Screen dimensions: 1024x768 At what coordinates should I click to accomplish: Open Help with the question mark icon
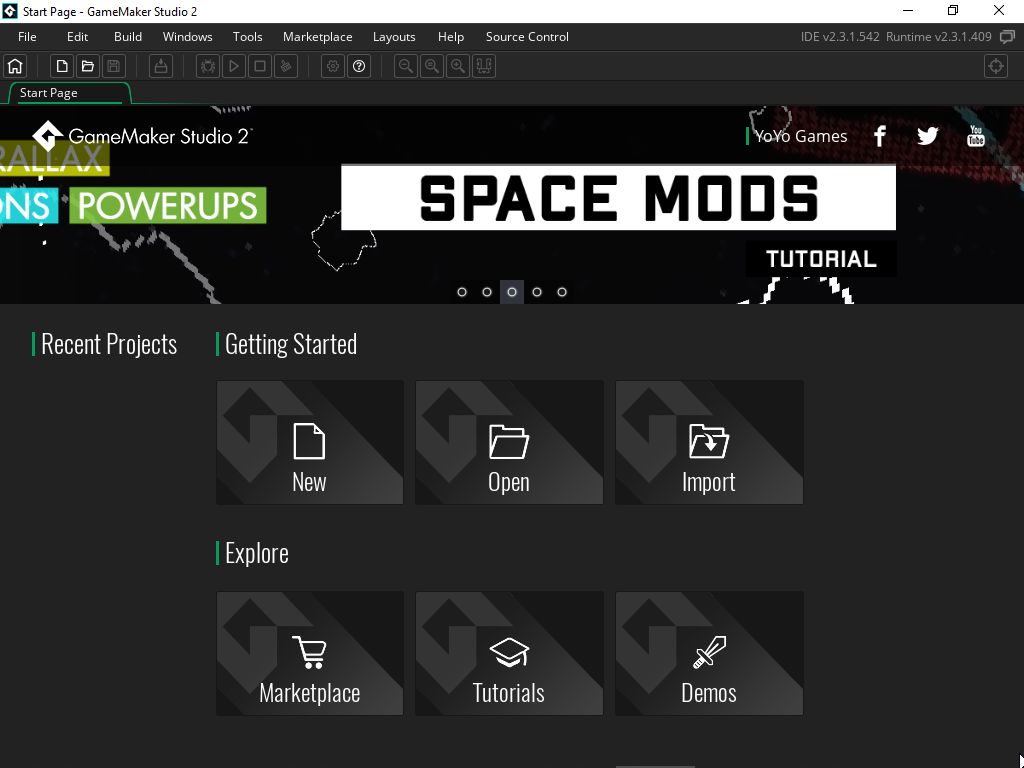click(x=359, y=66)
